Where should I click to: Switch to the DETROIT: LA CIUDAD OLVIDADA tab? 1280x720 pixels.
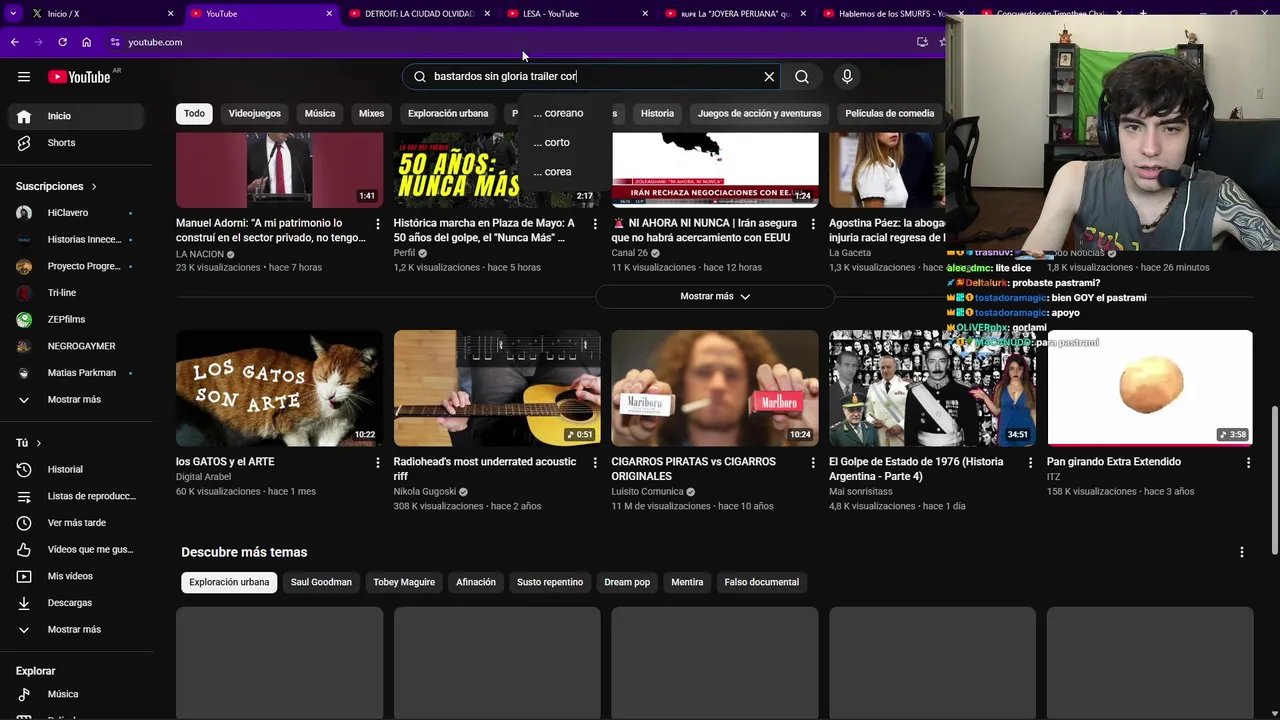coord(420,14)
